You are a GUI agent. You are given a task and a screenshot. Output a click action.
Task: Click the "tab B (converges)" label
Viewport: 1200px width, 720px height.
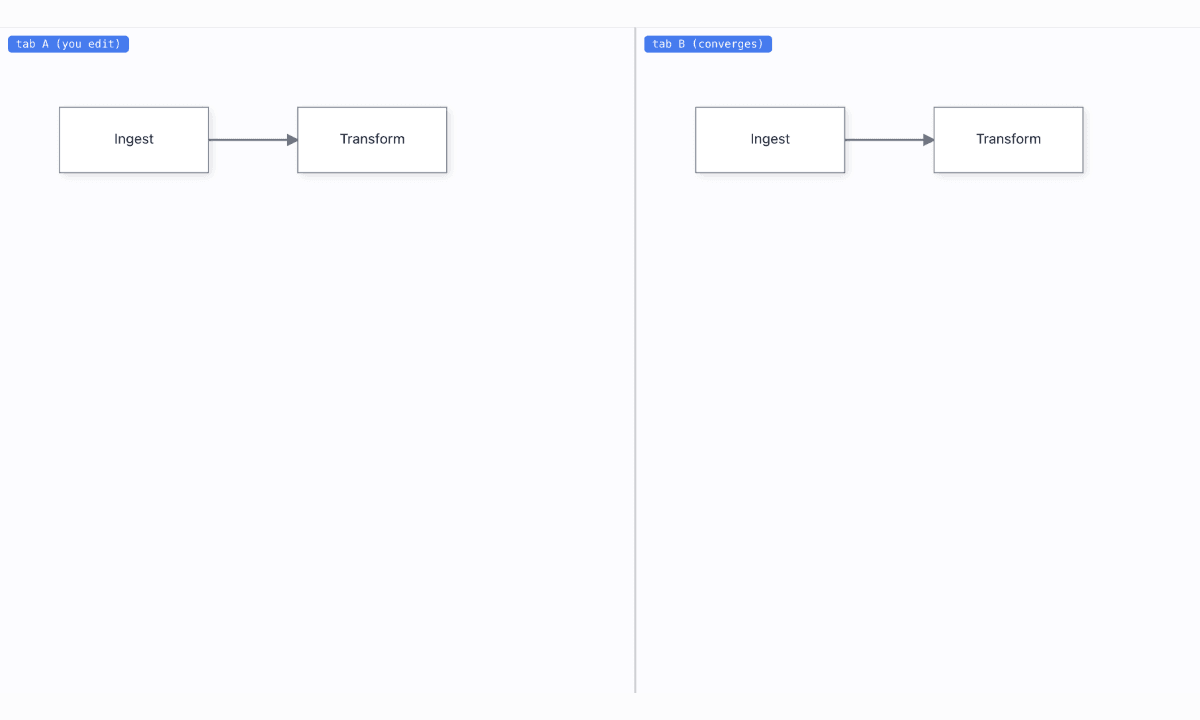708,44
